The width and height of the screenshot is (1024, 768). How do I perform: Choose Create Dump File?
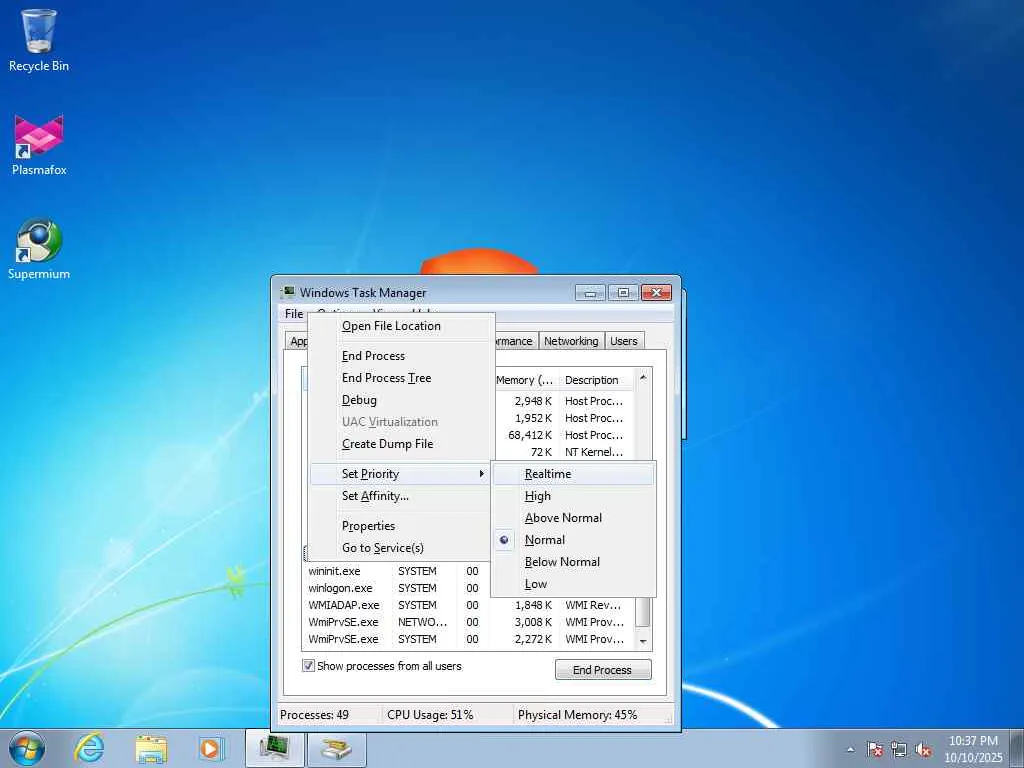point(400,444)
